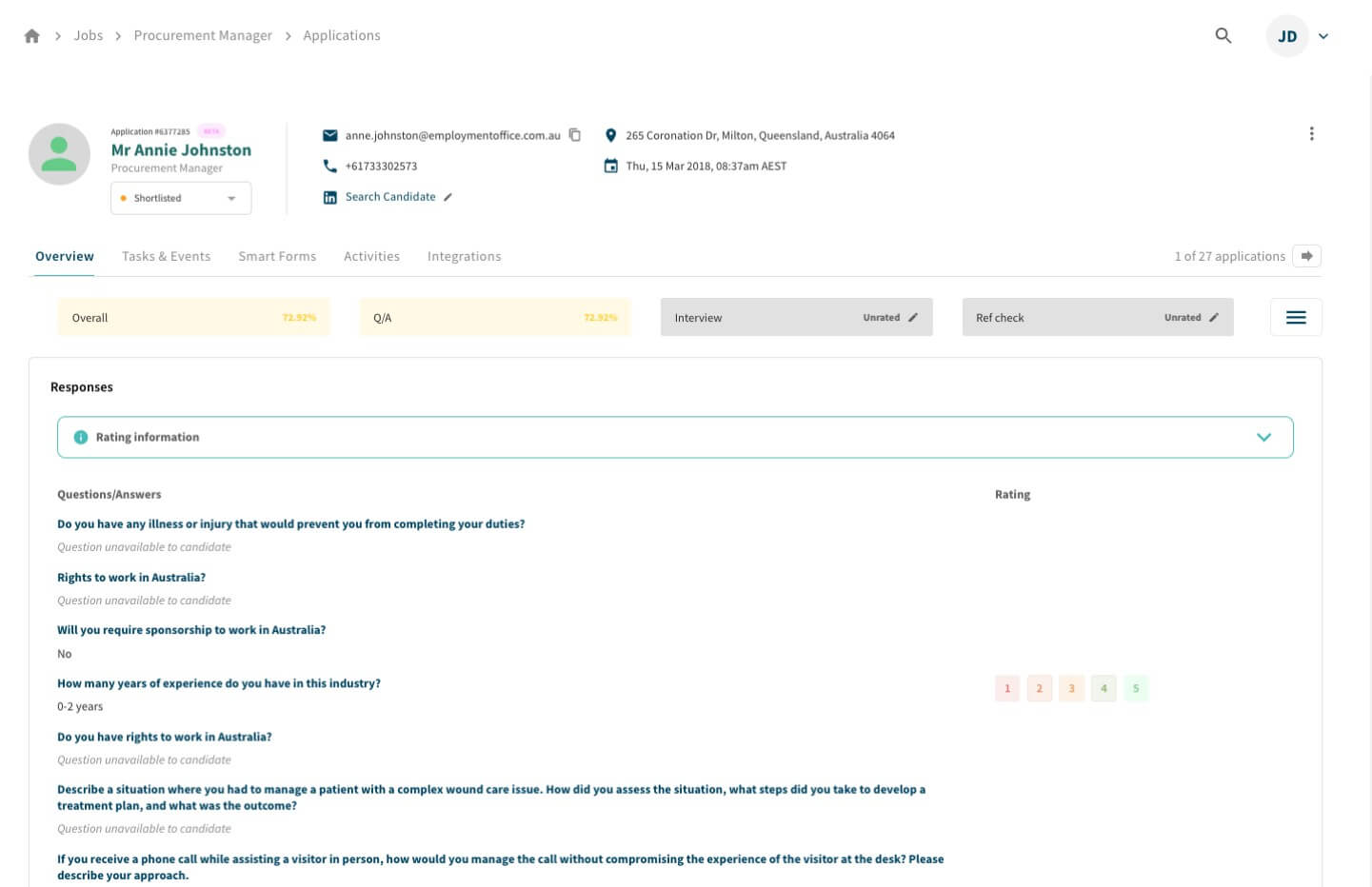The height and width of the screenshot is (887, 1372).
Task: Click the calendar icon beside the application date
Action: click(x=611, y=166)
